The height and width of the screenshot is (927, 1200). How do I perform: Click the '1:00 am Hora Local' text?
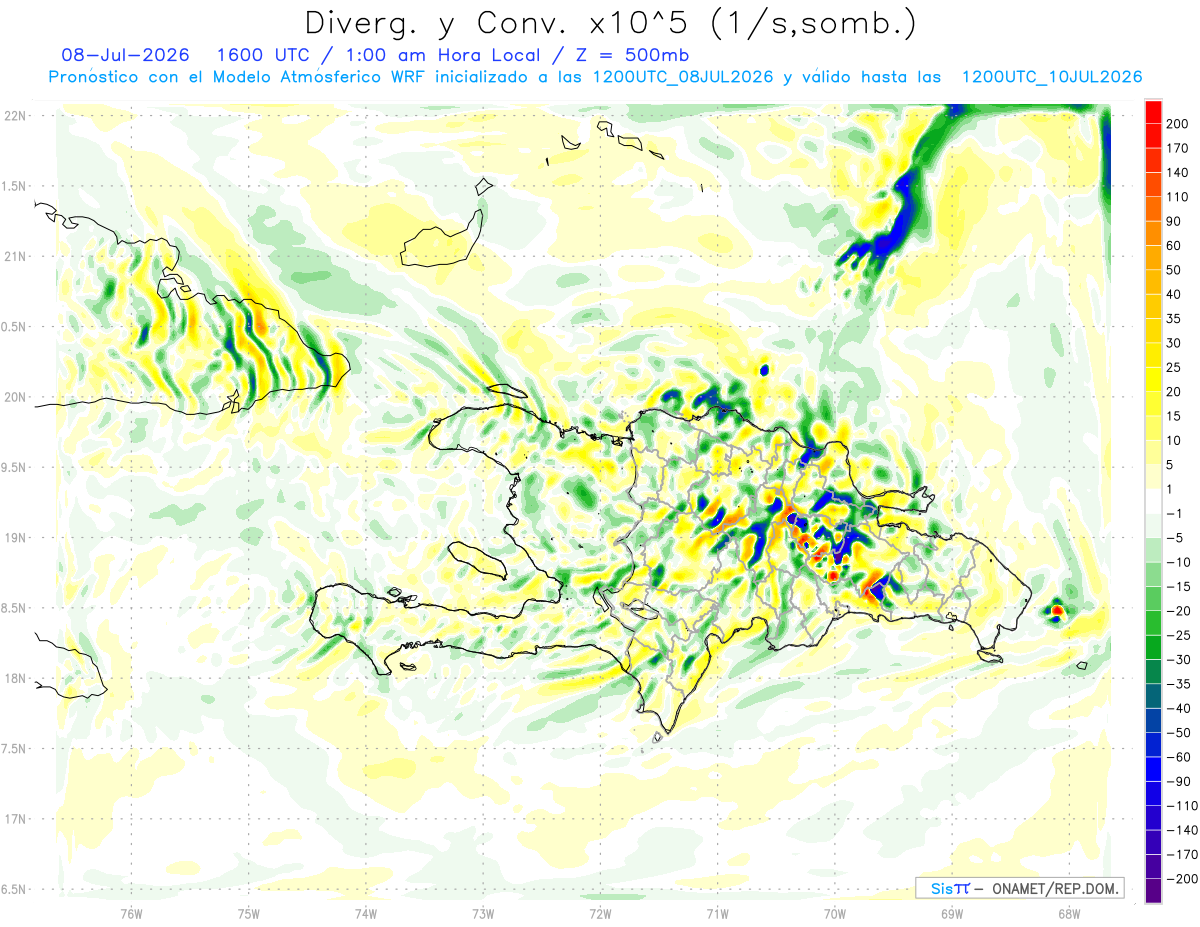(440, 55)
